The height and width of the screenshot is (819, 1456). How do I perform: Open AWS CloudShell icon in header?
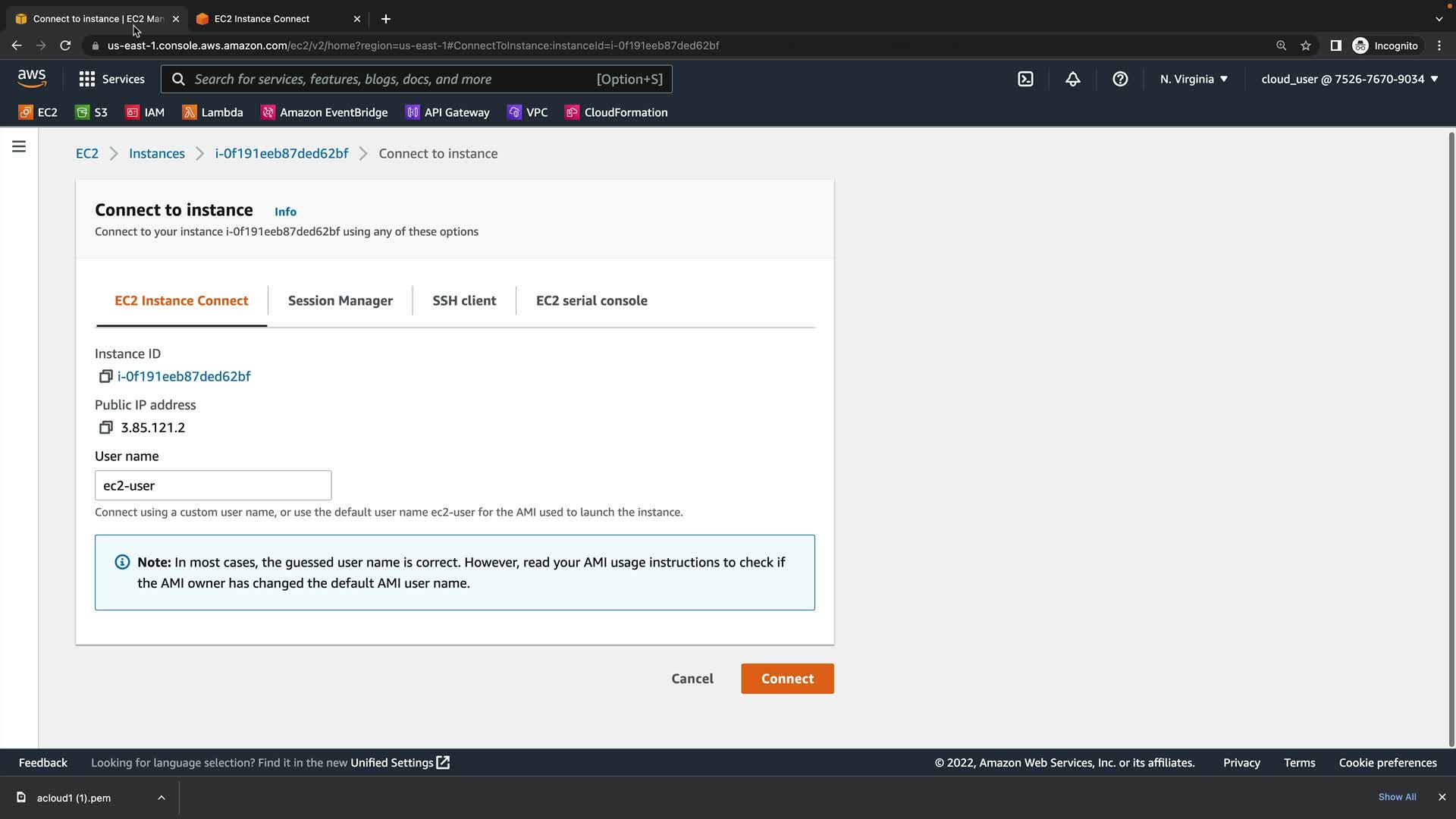[1025, 79]
